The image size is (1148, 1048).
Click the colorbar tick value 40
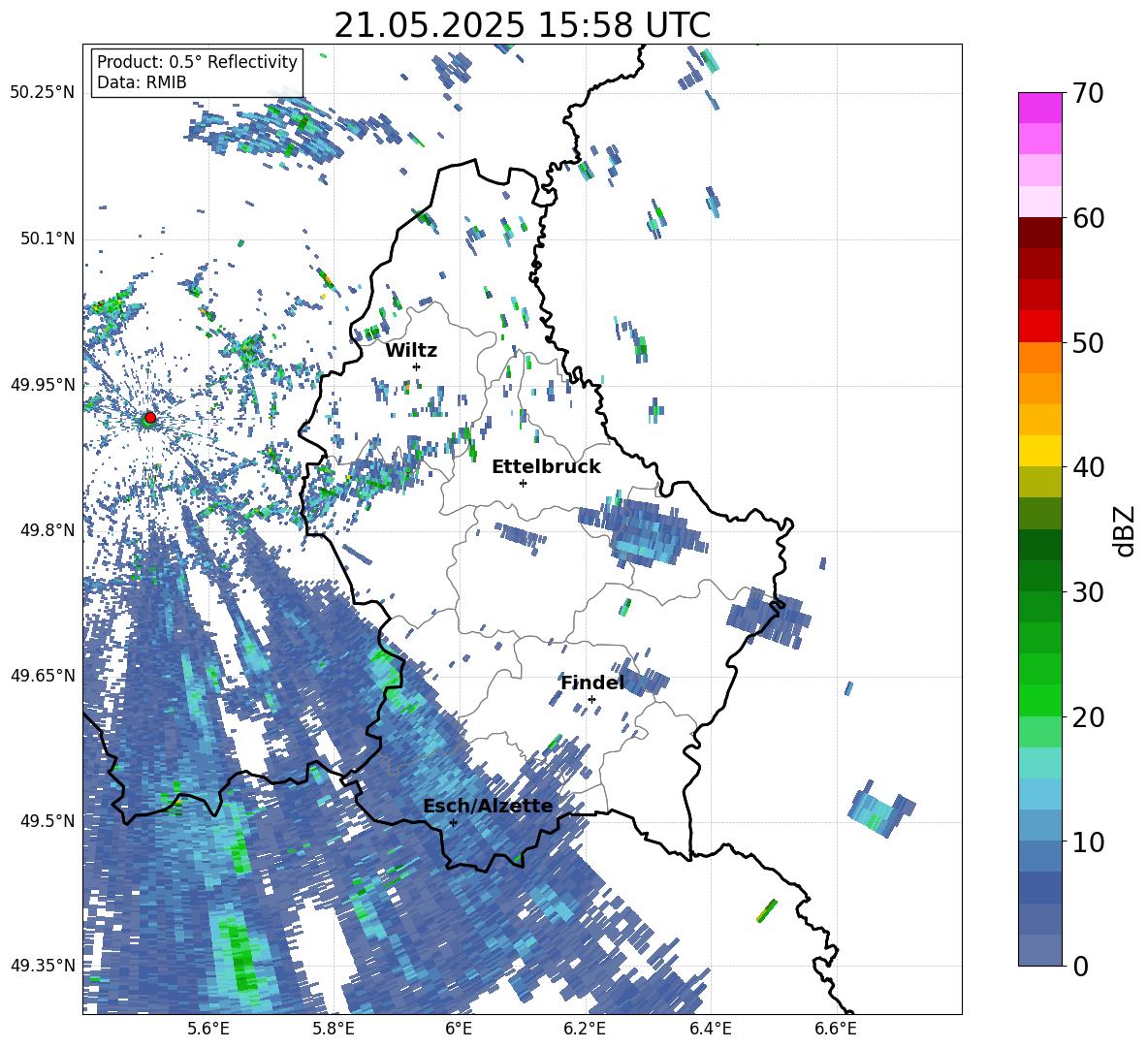(1088, 467)
